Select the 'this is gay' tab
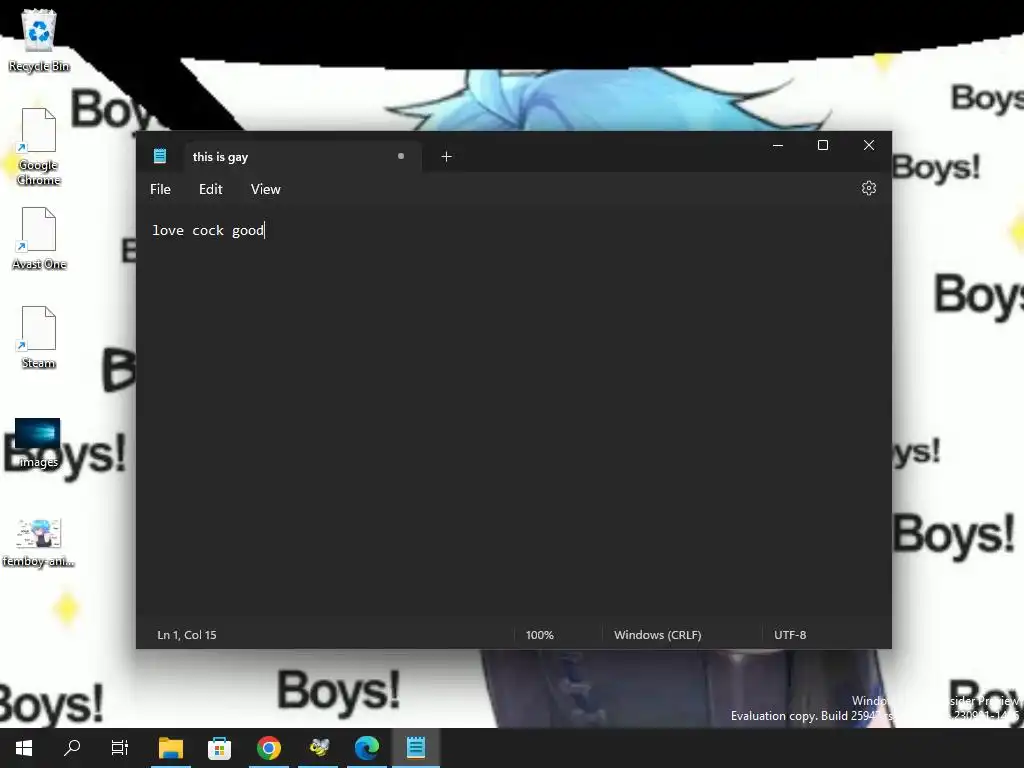1024x768 pixels. click(x=303, y=157)
